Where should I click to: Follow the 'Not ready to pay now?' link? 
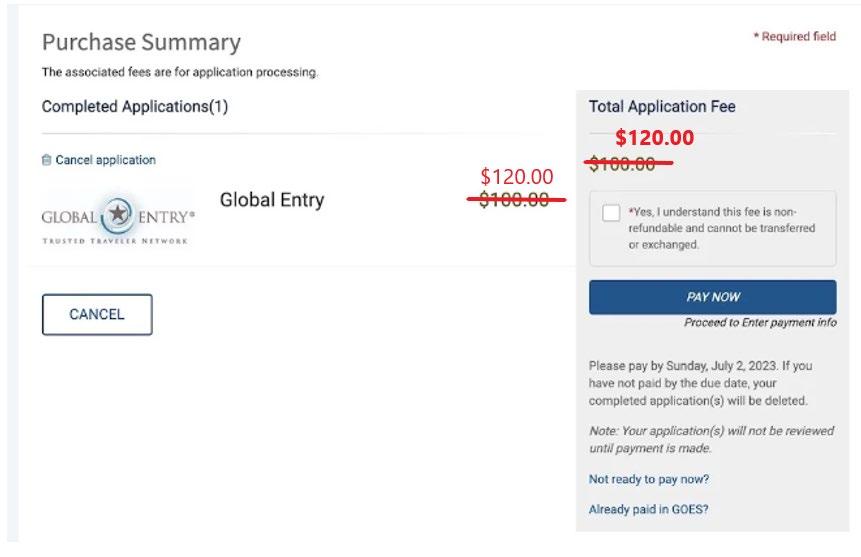tap(648, 479)
